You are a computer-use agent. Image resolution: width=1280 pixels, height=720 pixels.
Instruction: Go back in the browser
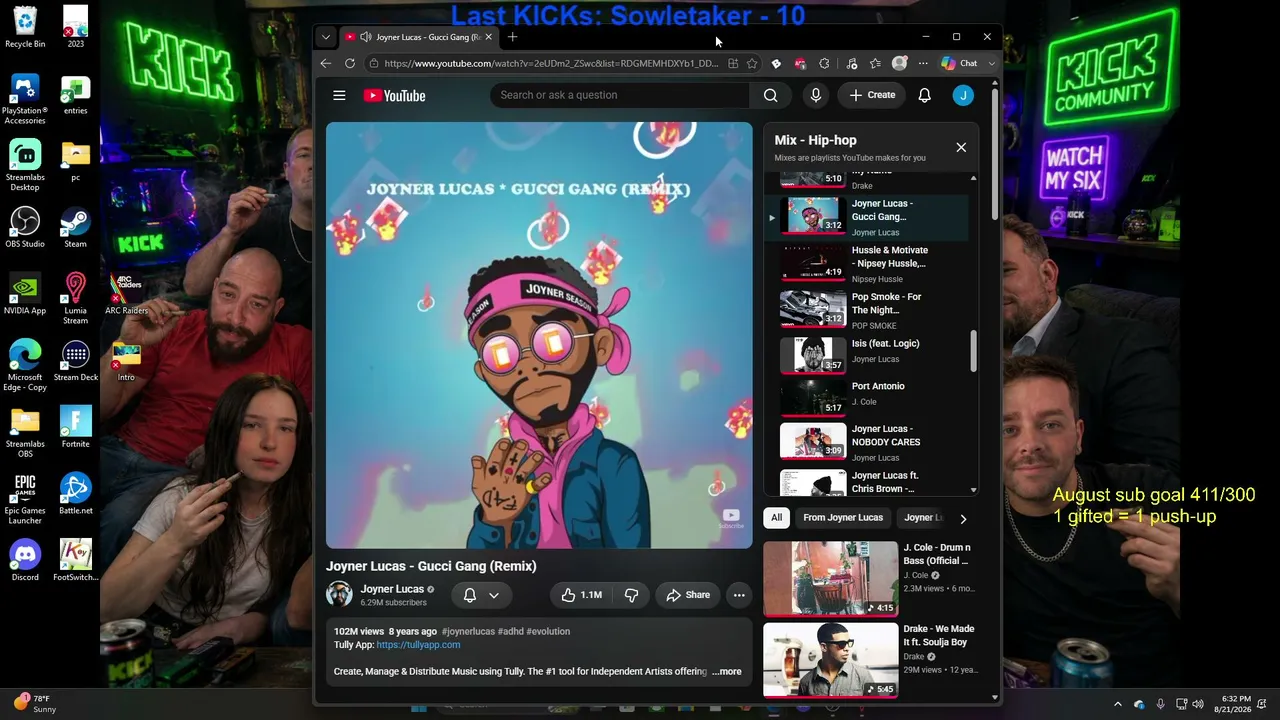click(x=326, y=63)
